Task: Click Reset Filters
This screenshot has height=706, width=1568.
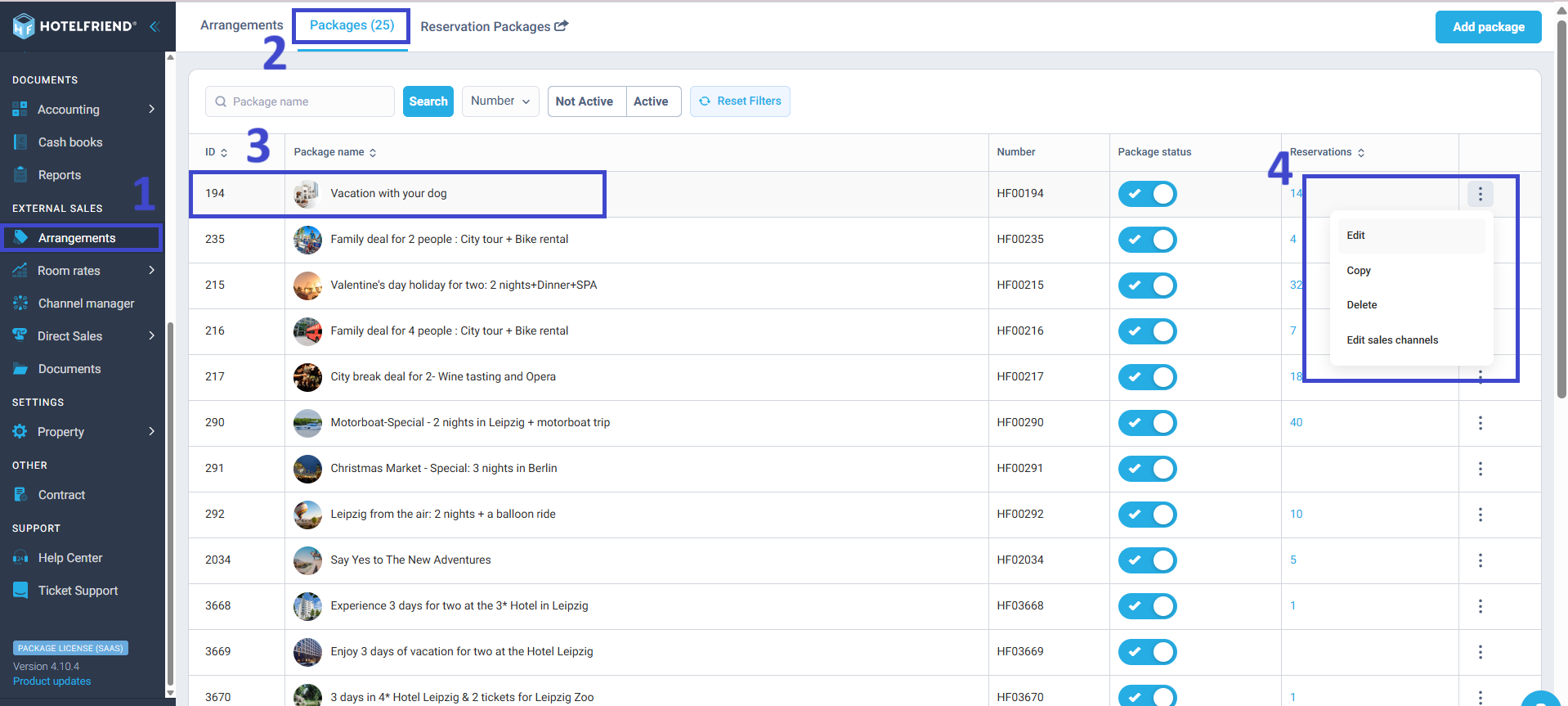Action: pos(740,101)
